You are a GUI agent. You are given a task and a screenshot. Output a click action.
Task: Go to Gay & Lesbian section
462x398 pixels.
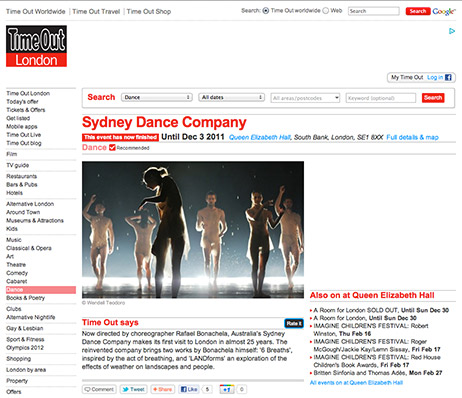[25, 328]
